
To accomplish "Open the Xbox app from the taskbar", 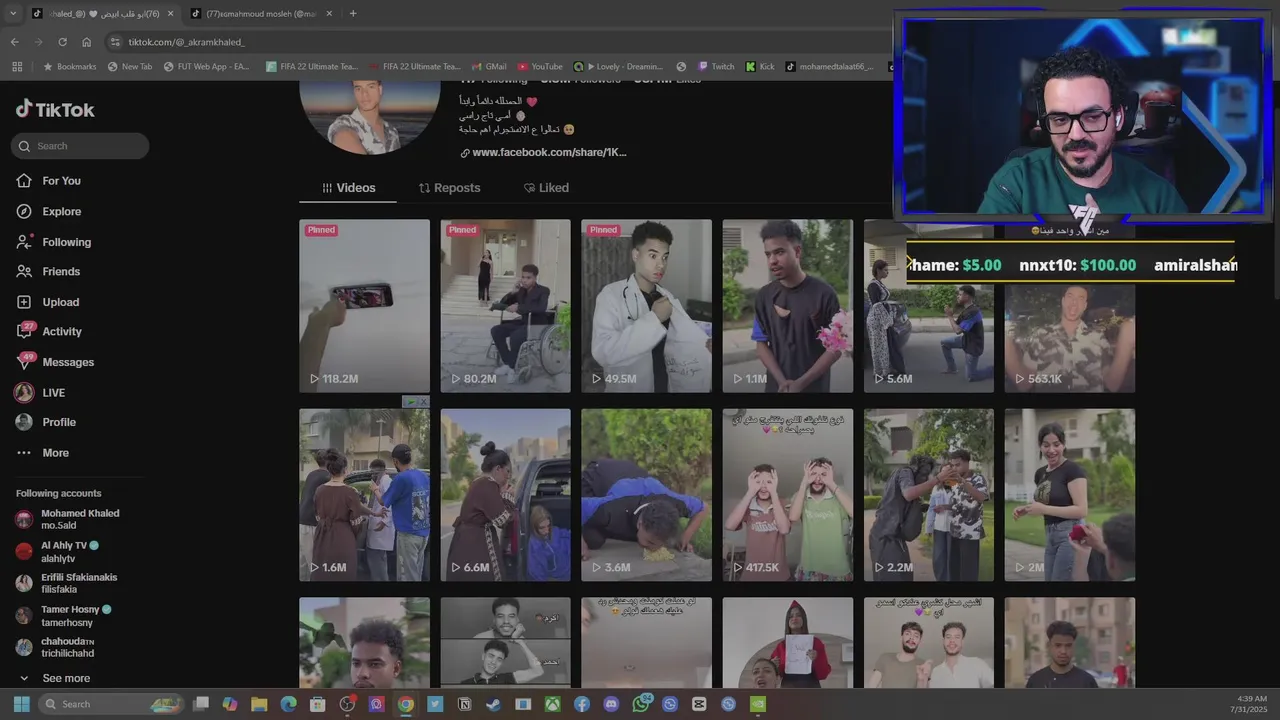I will point(552,704).
